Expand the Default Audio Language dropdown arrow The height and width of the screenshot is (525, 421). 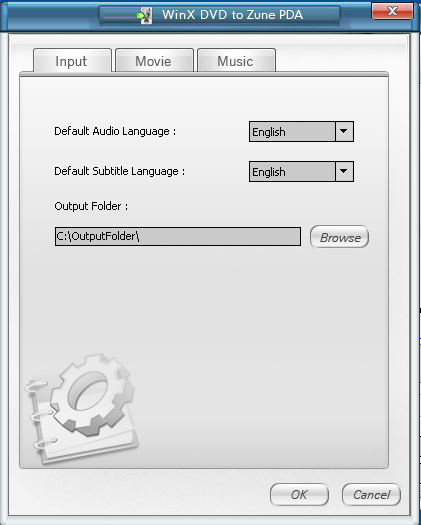pos(344,132)
